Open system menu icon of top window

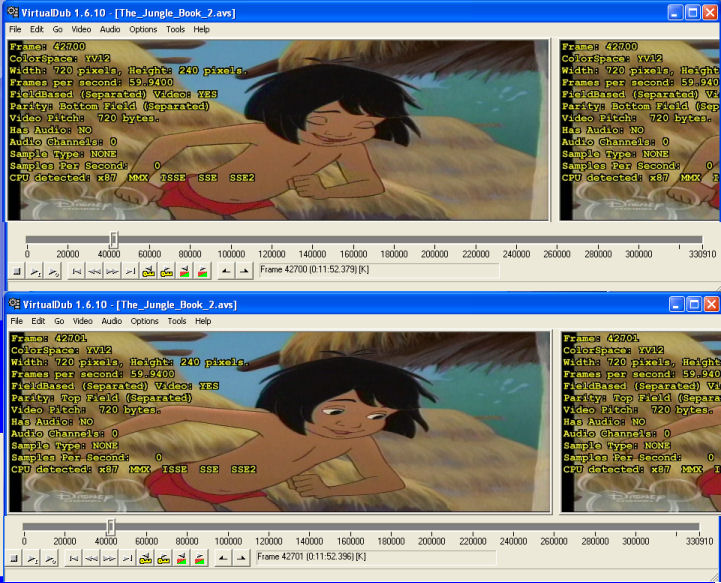pyautogui.click(x=13, y=12)
